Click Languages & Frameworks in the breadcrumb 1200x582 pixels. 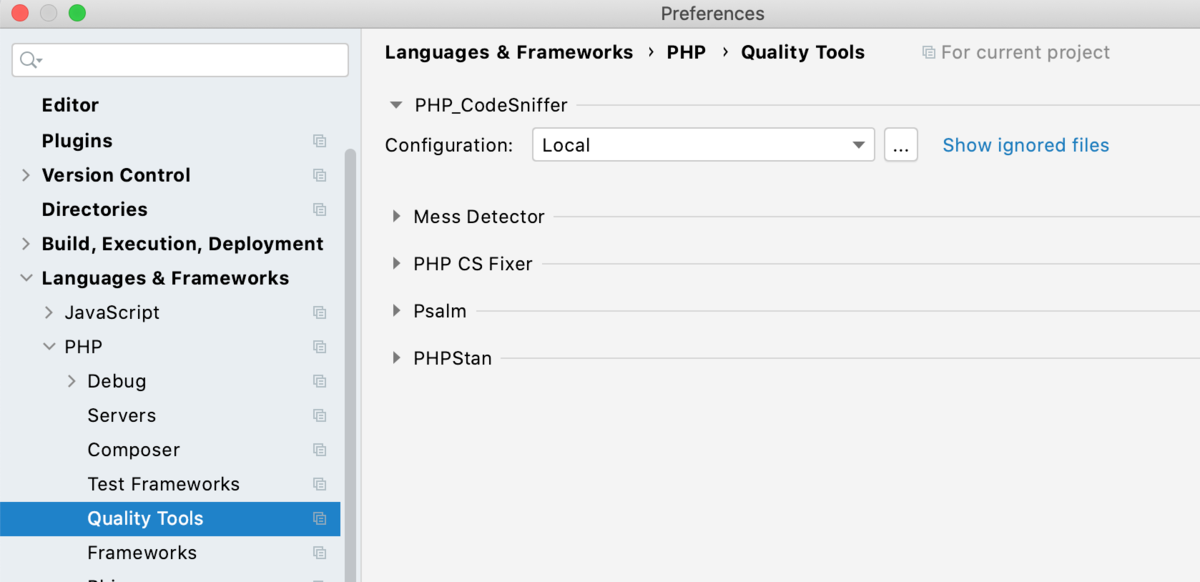(509, 53)
